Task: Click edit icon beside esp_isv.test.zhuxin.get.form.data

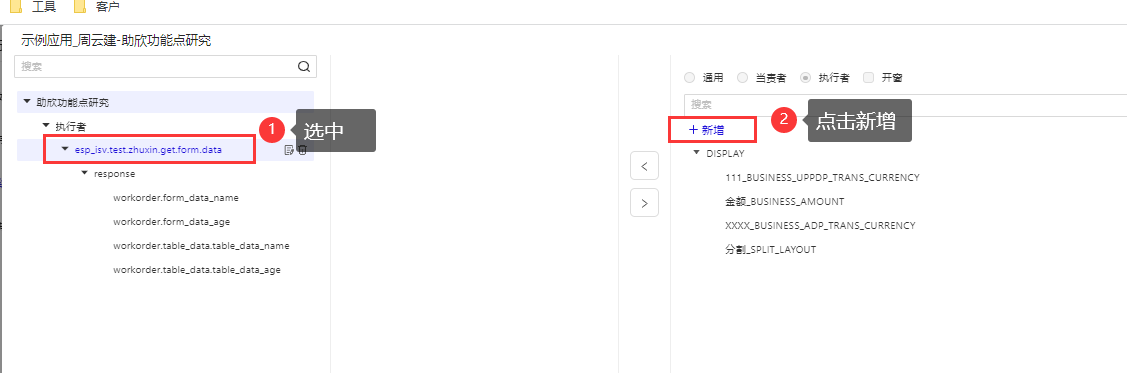Action: 289,149
